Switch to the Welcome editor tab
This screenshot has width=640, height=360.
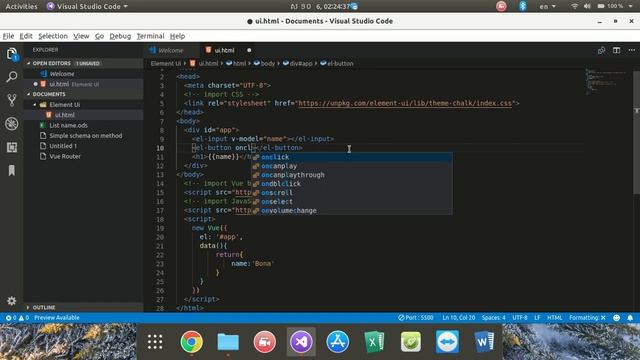coord(171,50)
